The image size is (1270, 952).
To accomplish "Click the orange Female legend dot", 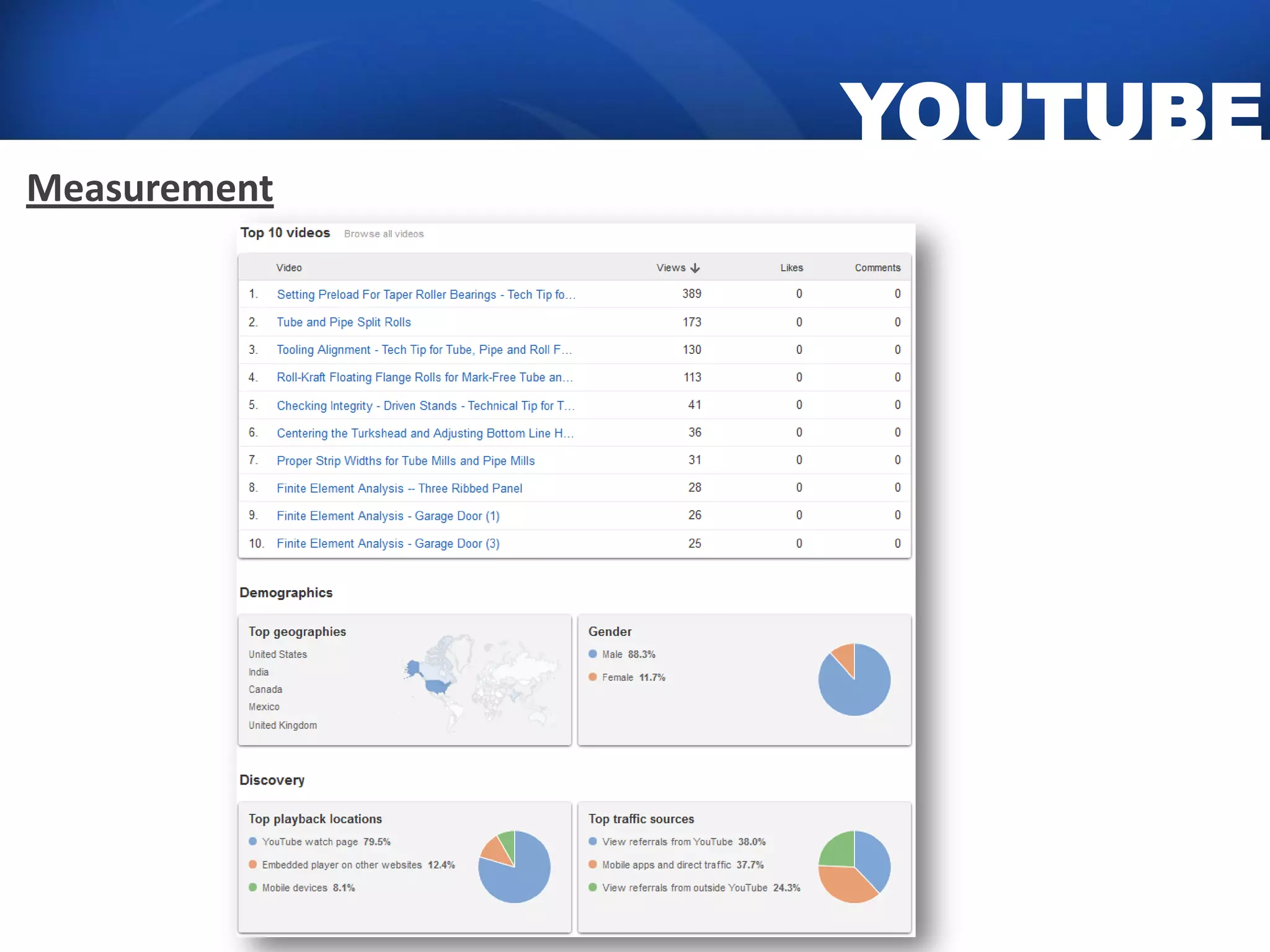I will (593, 677).
